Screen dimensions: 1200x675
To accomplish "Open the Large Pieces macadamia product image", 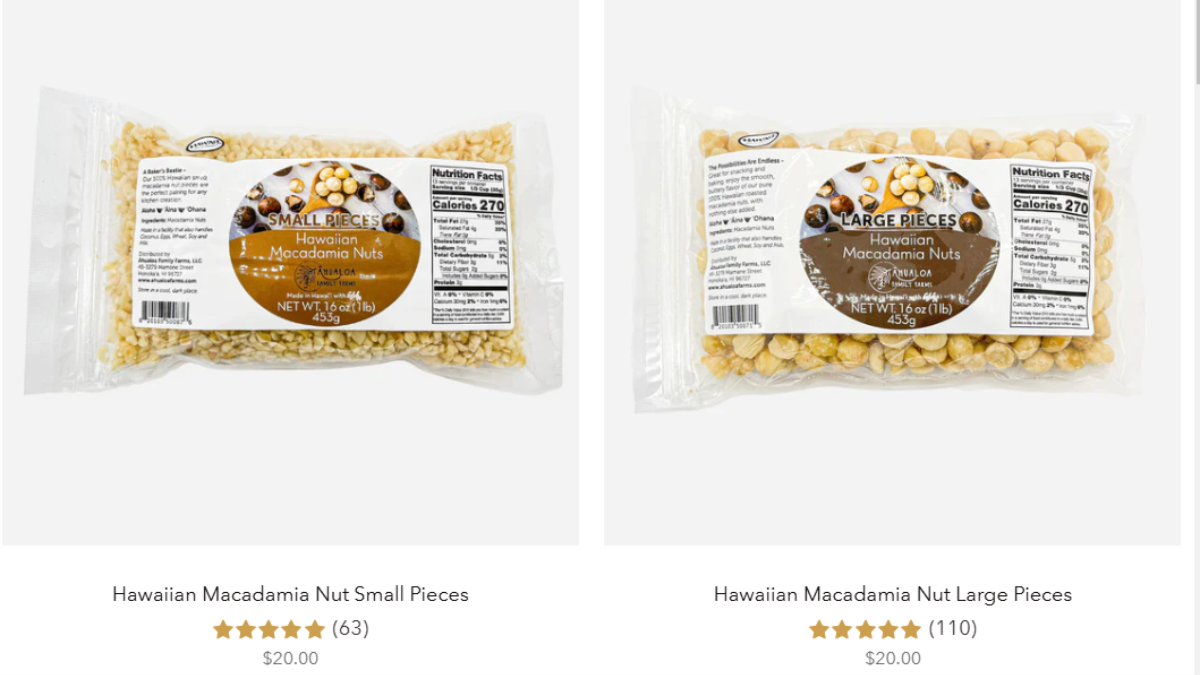I will point(892,272).
